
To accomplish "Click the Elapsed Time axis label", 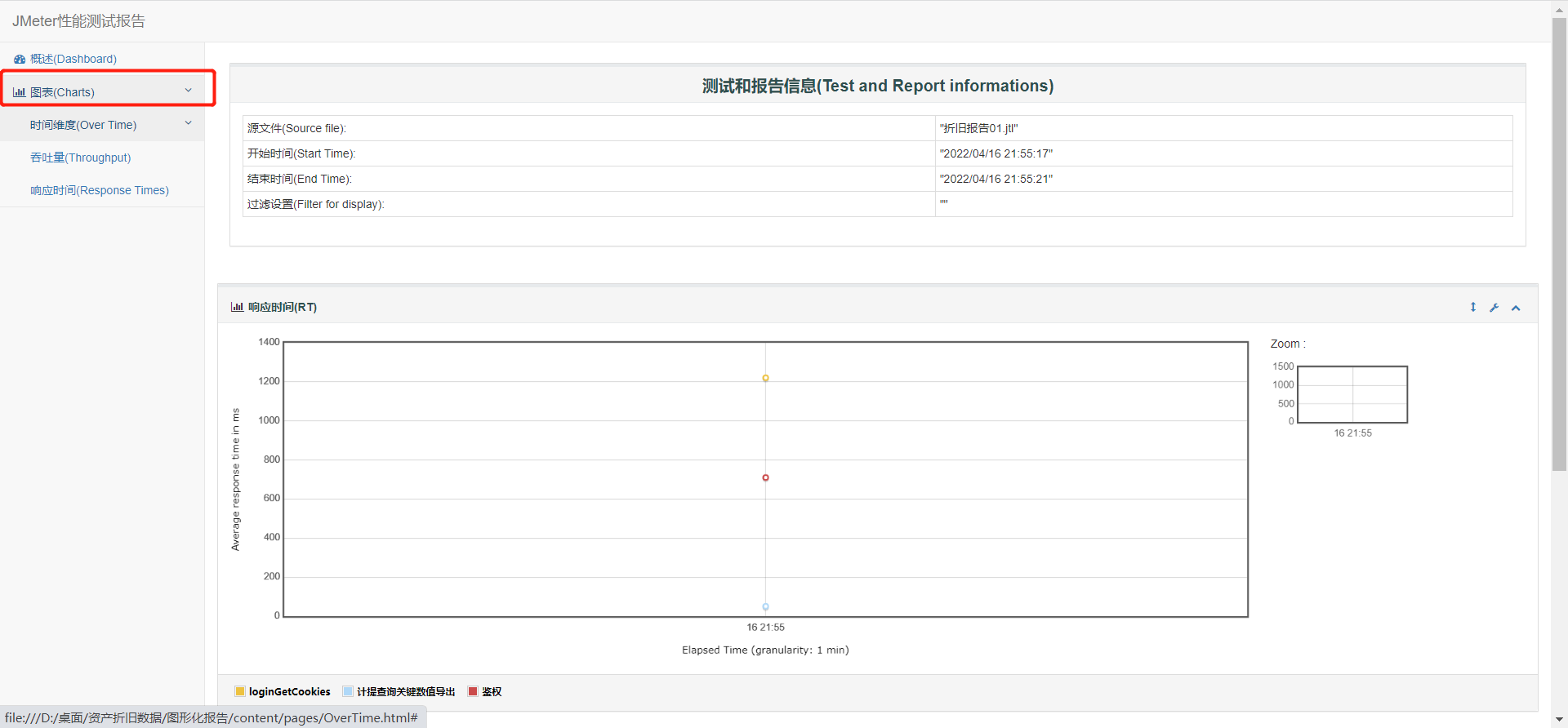I will (765, 650).
